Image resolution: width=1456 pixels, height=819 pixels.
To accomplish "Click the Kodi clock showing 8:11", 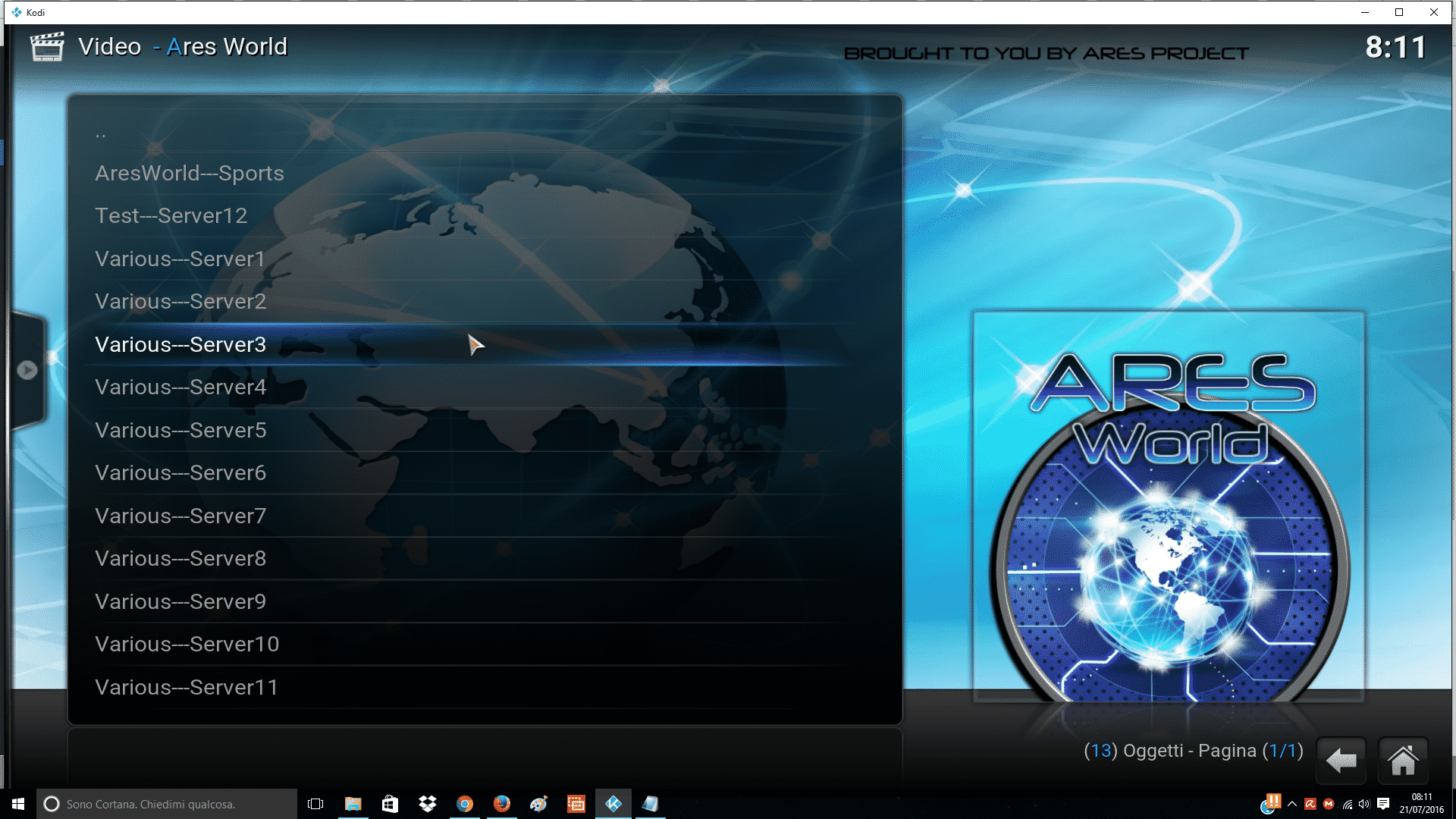I will [x=1396, y=47].
